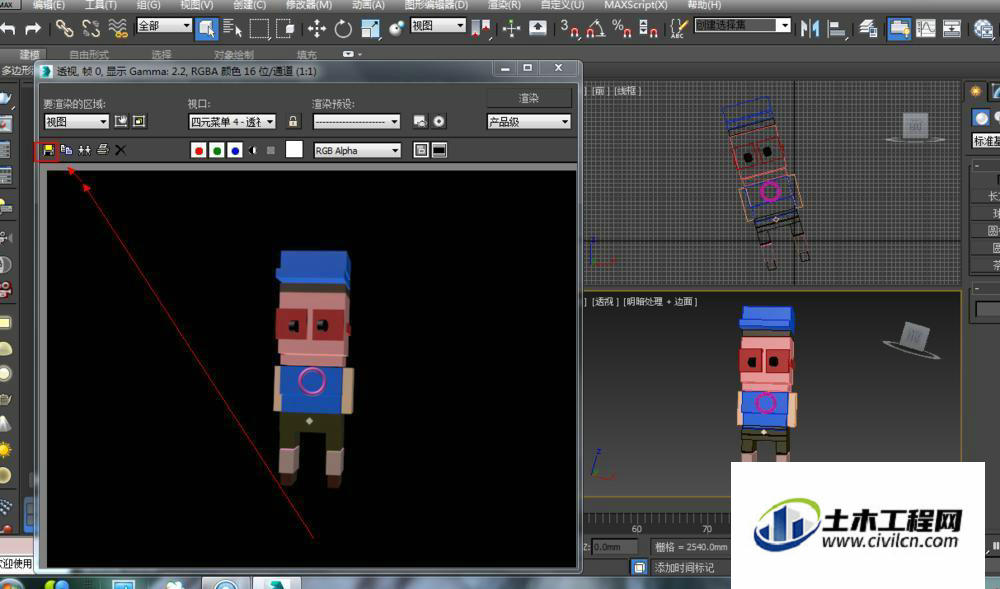Open the 产品级 production dropdown
Image resolution: width=1000 pixels, height=589 pixels.
[529, 122]
